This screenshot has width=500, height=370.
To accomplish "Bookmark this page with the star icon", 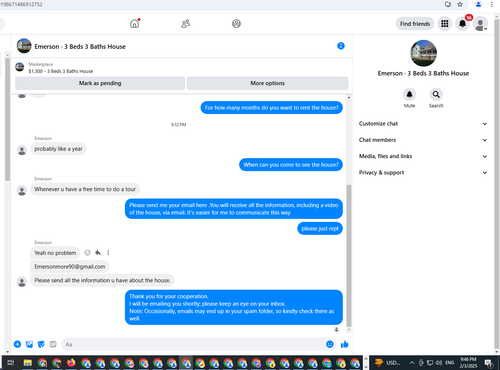I will (x=460, y=4).
